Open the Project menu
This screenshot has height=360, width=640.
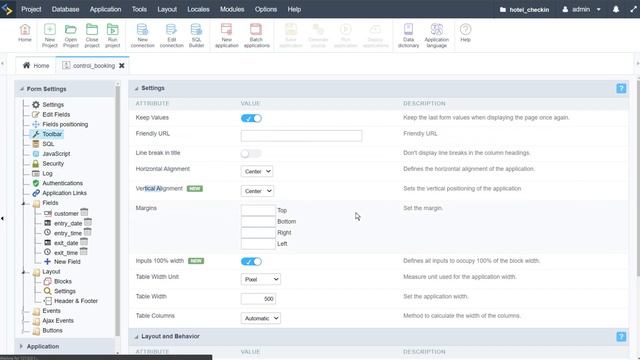click(x=31, y=9)
